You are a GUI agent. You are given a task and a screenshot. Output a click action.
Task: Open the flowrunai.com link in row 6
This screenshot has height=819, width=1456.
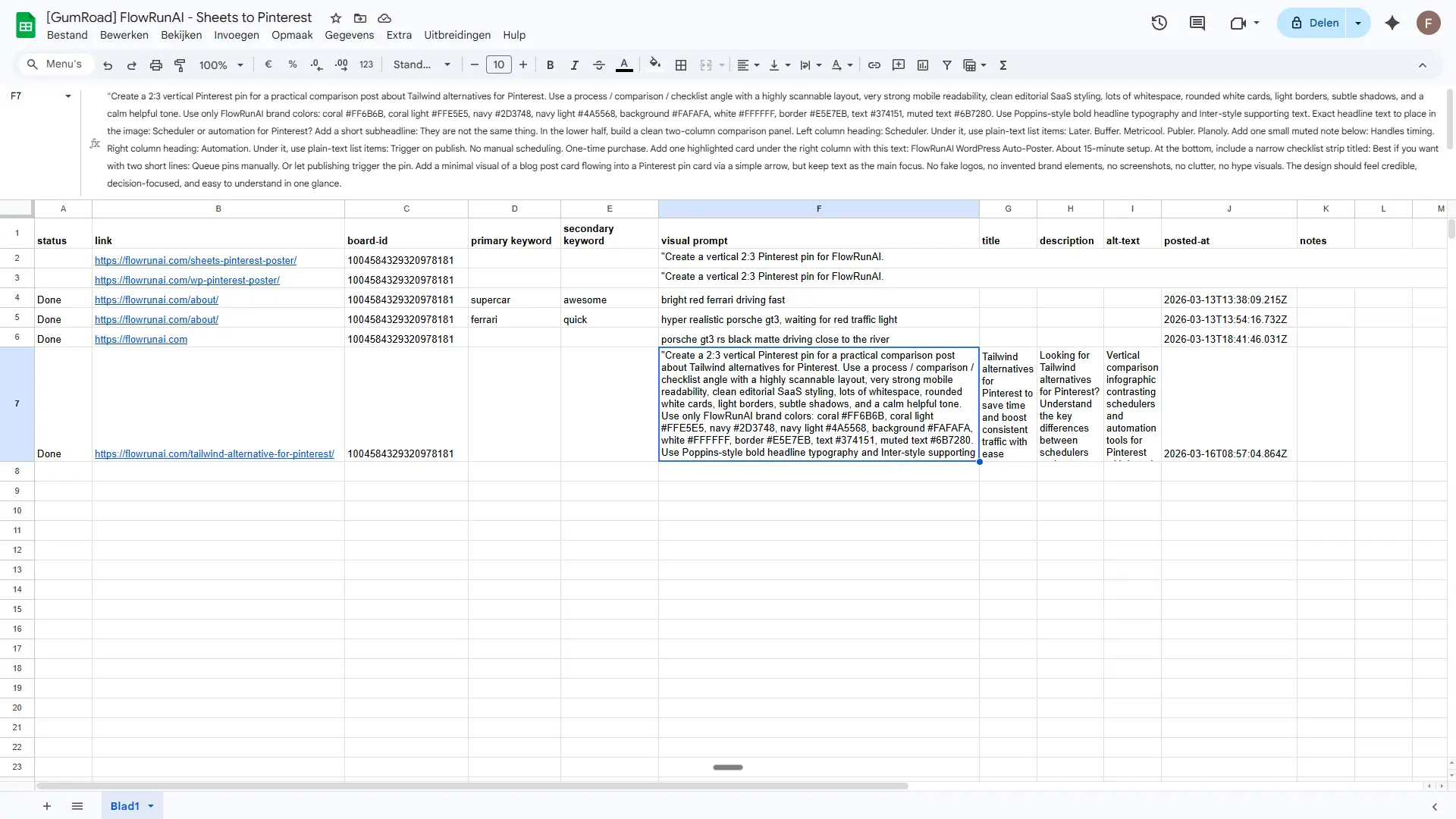point(141,339)
